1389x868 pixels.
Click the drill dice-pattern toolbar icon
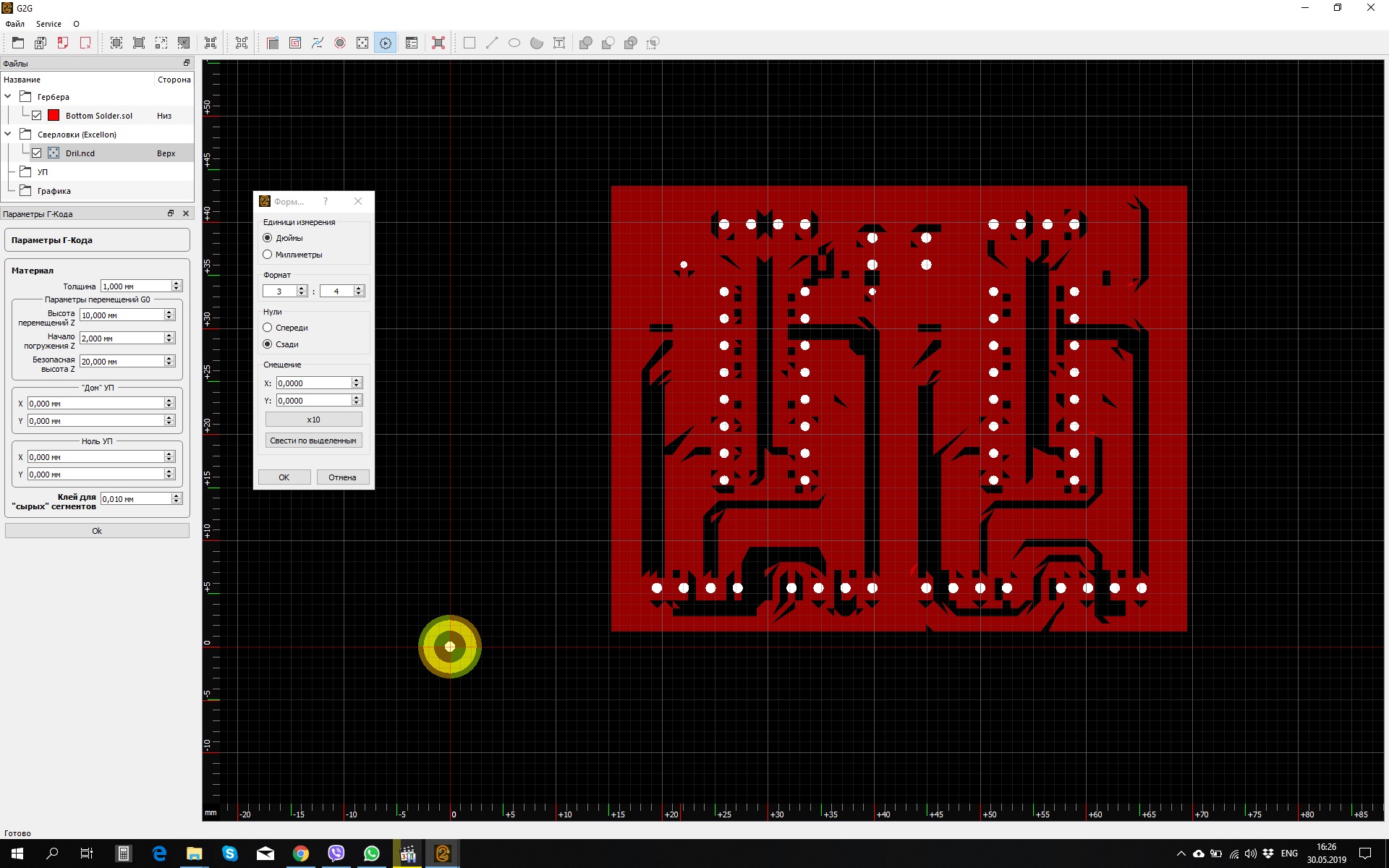pyautogui.click(x=362, y=43)
